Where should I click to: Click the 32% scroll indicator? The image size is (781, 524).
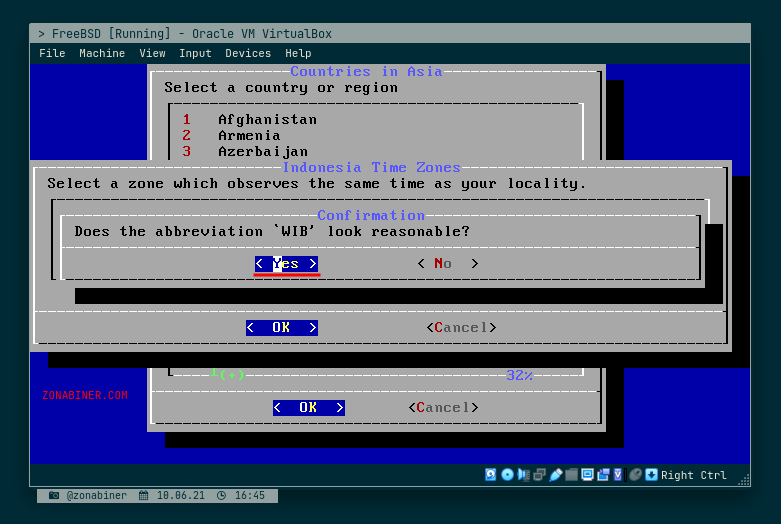click(520, 375)
